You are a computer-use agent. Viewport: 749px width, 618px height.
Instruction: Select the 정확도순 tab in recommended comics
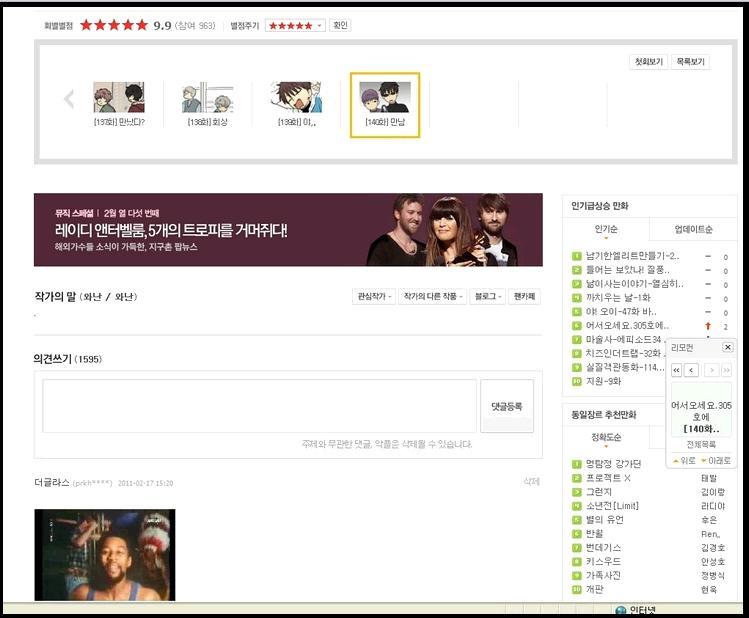606,437
